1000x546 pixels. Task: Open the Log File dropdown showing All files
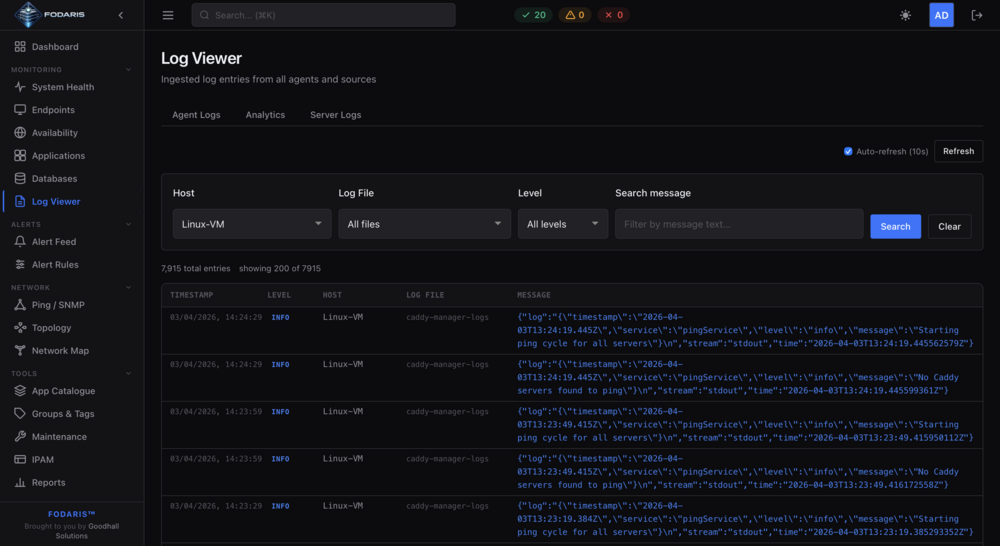[x=424, y=224]
